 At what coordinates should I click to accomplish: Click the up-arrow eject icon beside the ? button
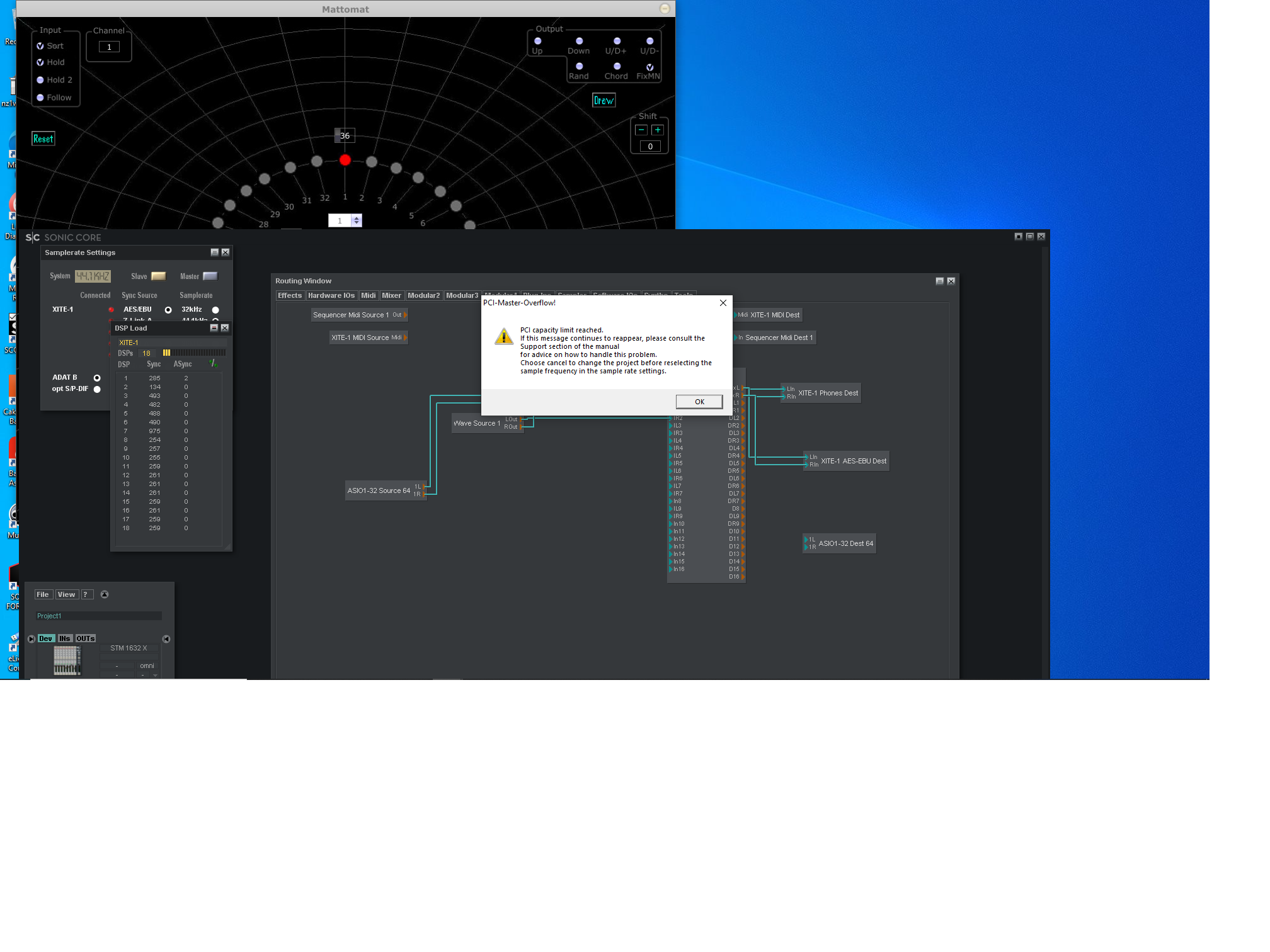point(105,594)
